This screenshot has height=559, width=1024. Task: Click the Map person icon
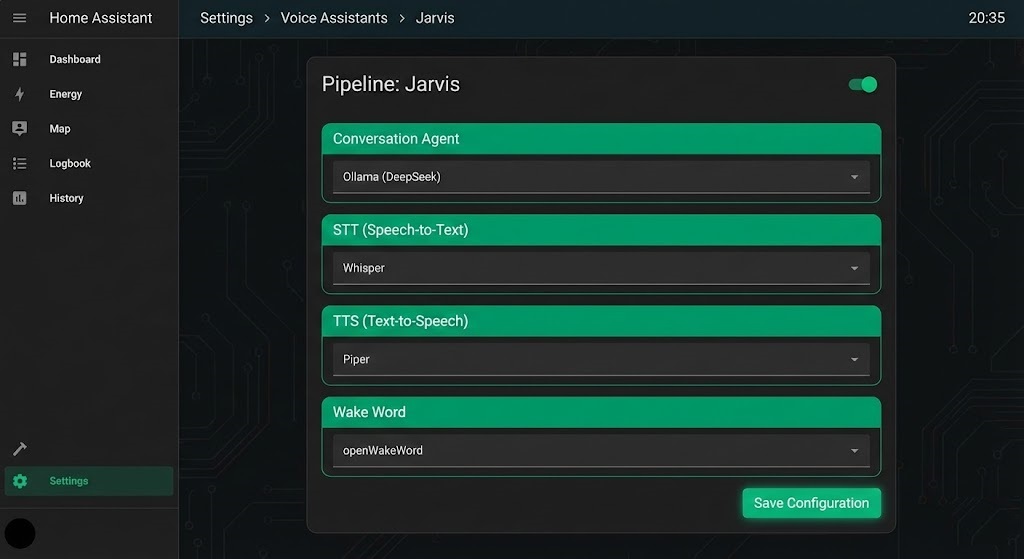[x=20, y=129]
